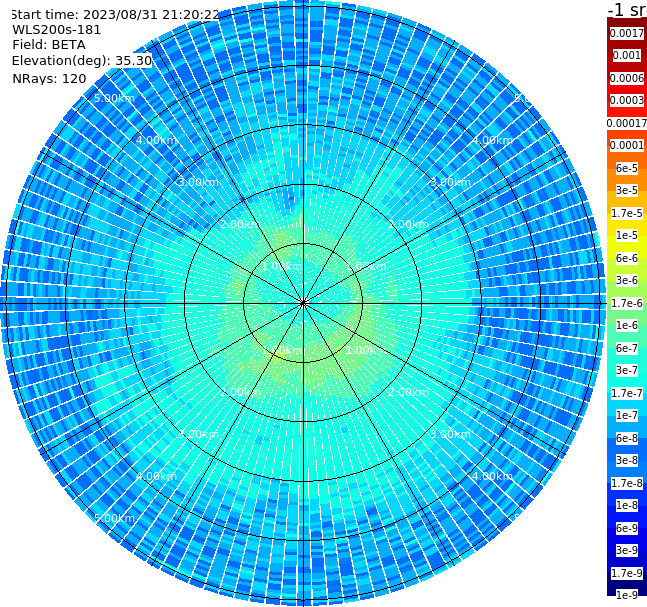Select the WLS200s-181 instrument label
Image resolution: width=647 pixels, height=607 pixels.
coord(57,30)
